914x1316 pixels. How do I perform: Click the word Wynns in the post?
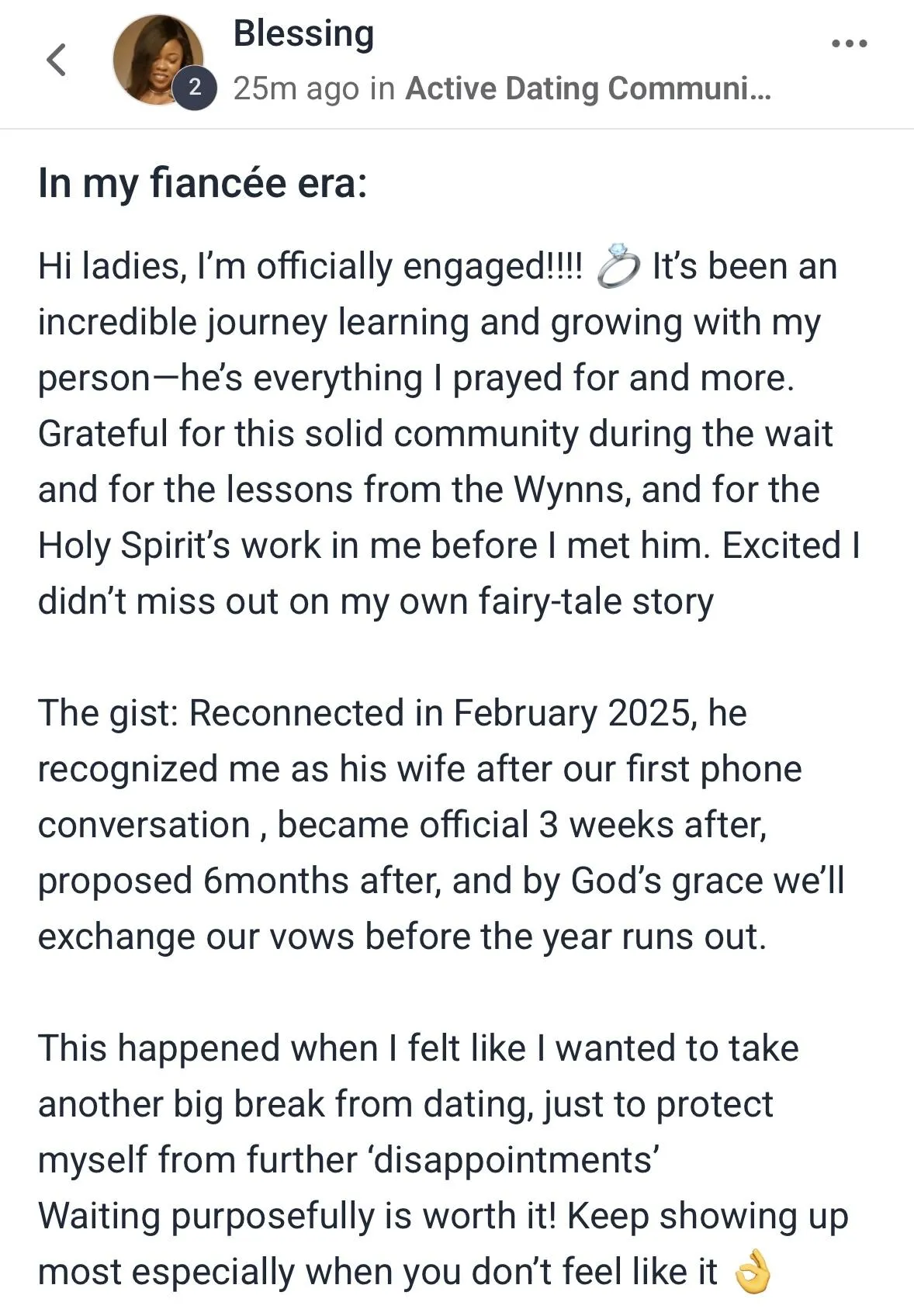(x=569, y=490)
